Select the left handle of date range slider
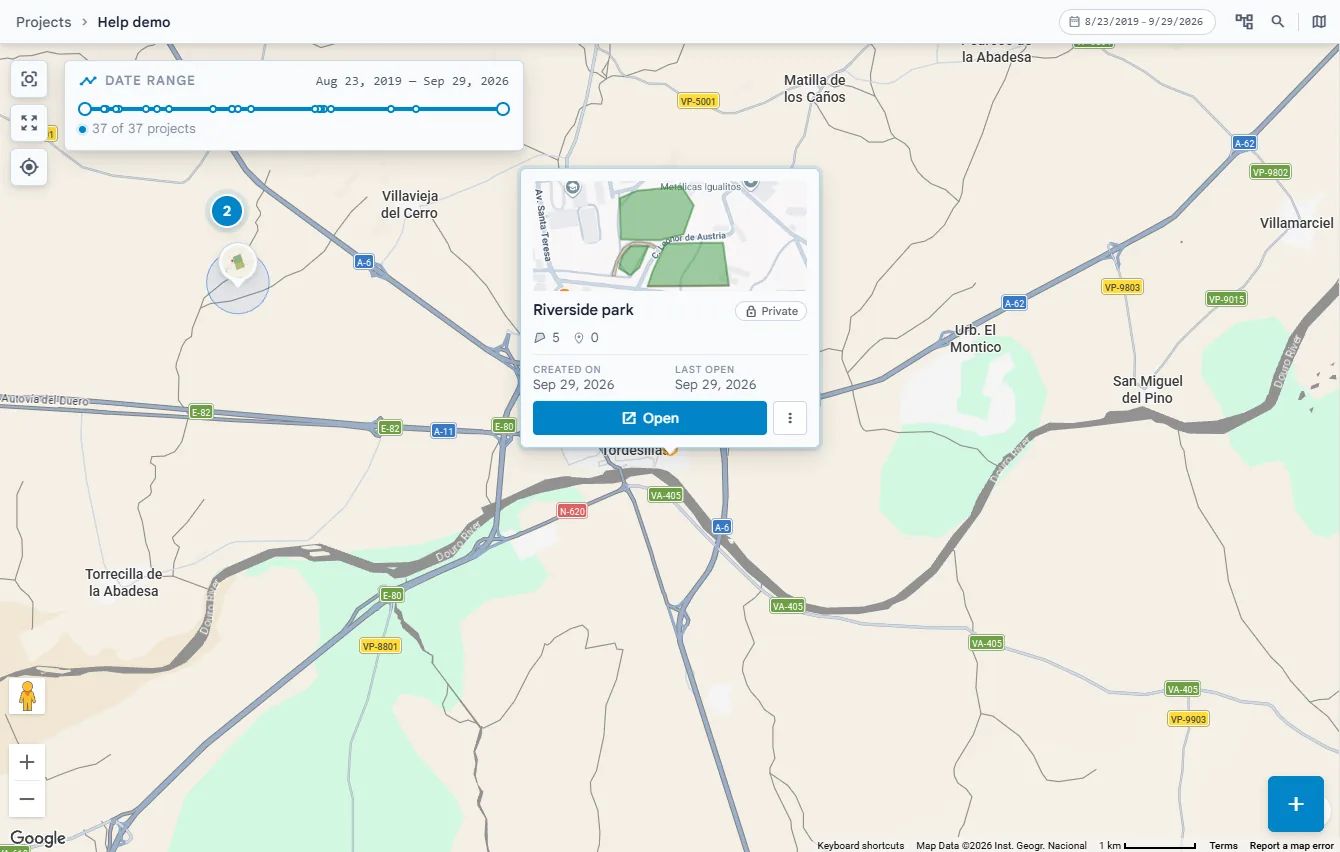The height and width of the screenshot is (852, 1340). point(85,109)
